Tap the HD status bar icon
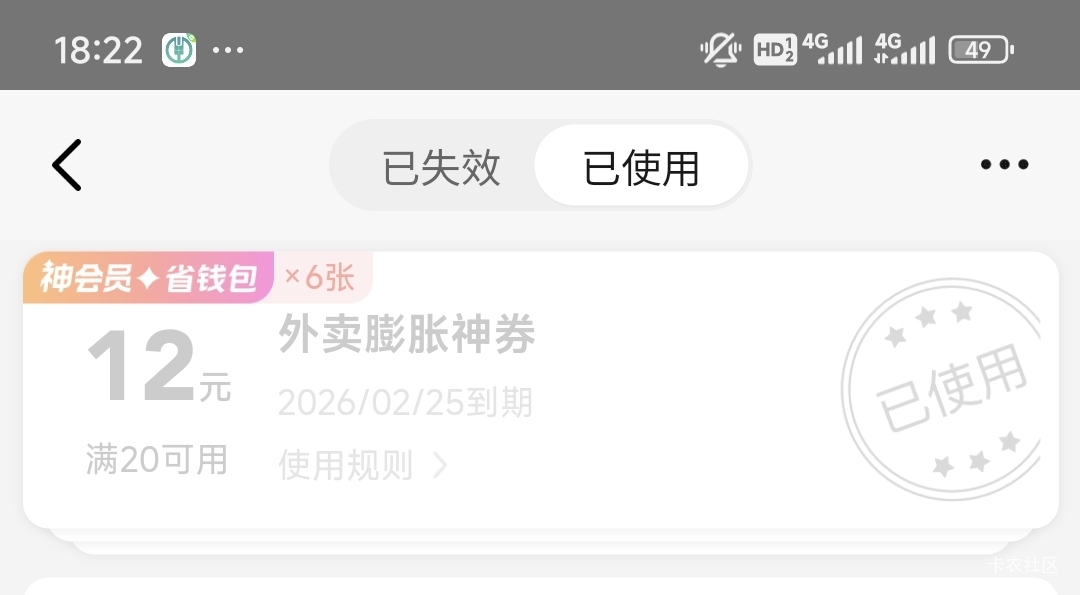 point(775,50)
